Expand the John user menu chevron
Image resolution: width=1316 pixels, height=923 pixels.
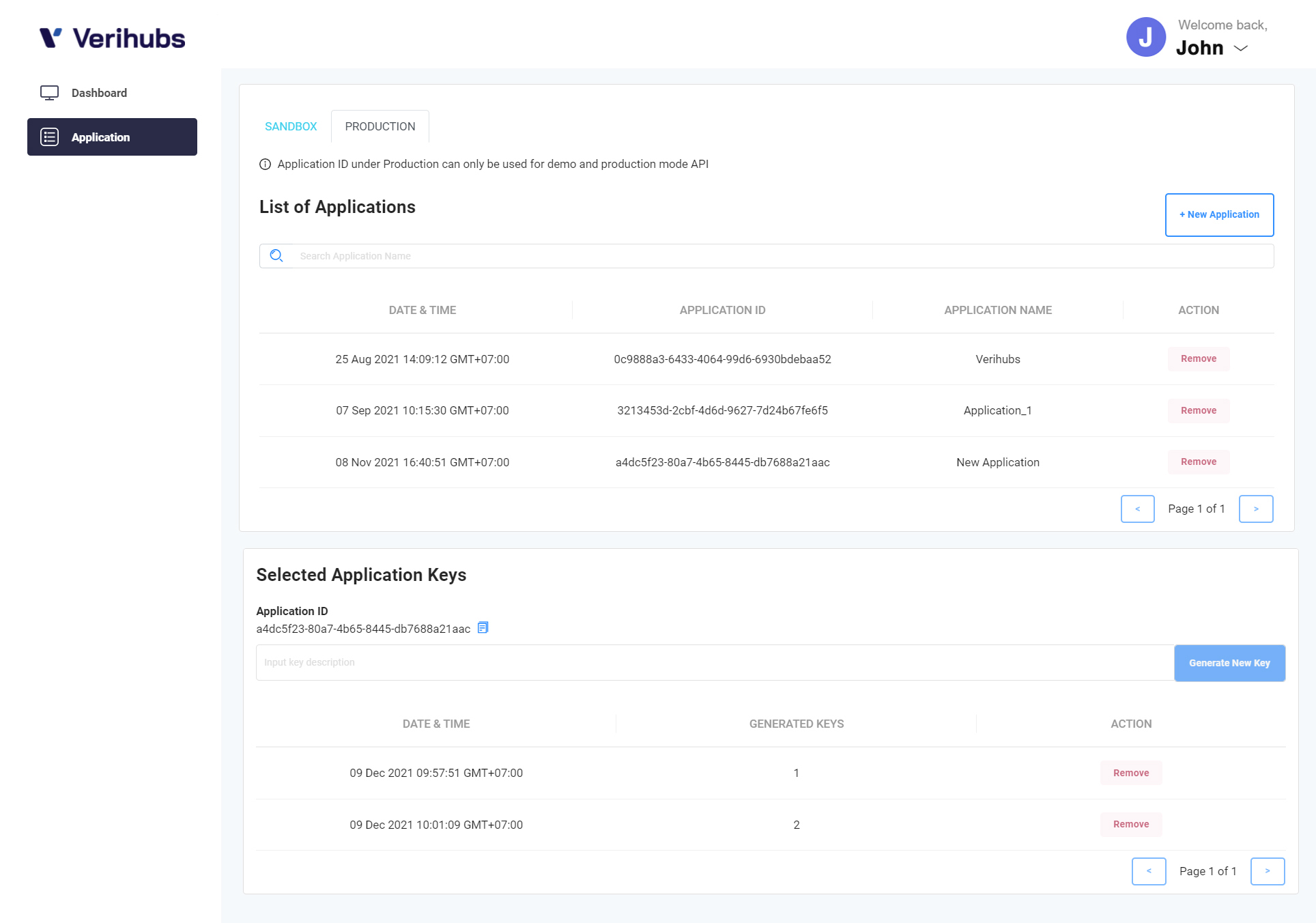tap(1241, 48)
